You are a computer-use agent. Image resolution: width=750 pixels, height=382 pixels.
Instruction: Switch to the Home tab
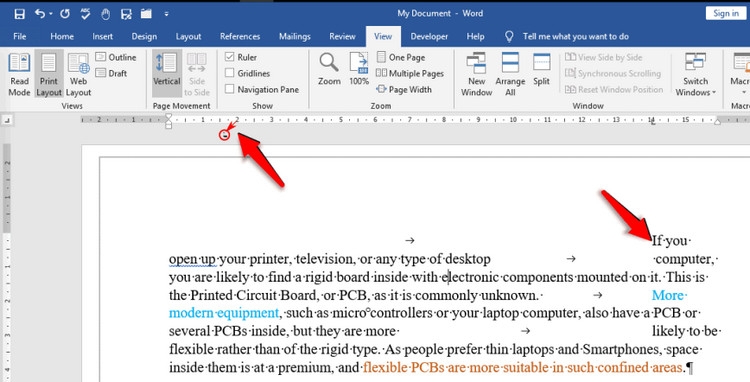[x=62, y=36]
